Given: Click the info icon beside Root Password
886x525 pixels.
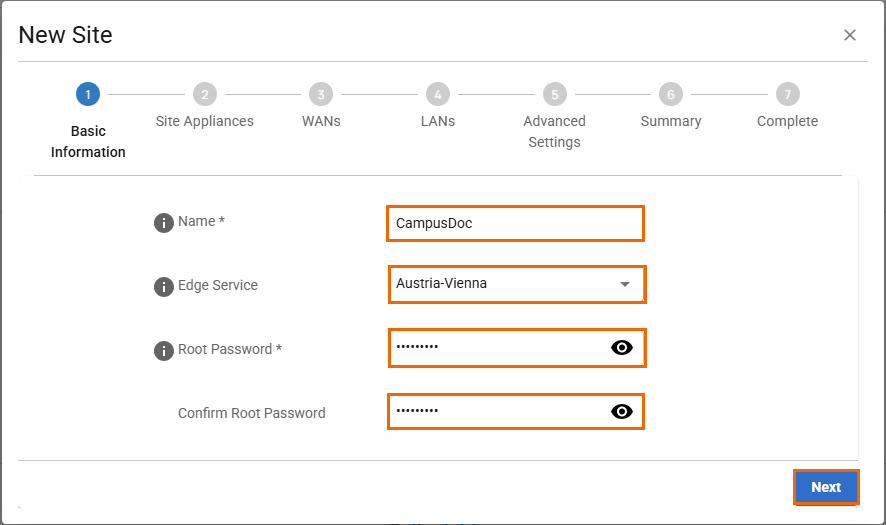Looking at the screenshot, I should [x=164, y=351].
